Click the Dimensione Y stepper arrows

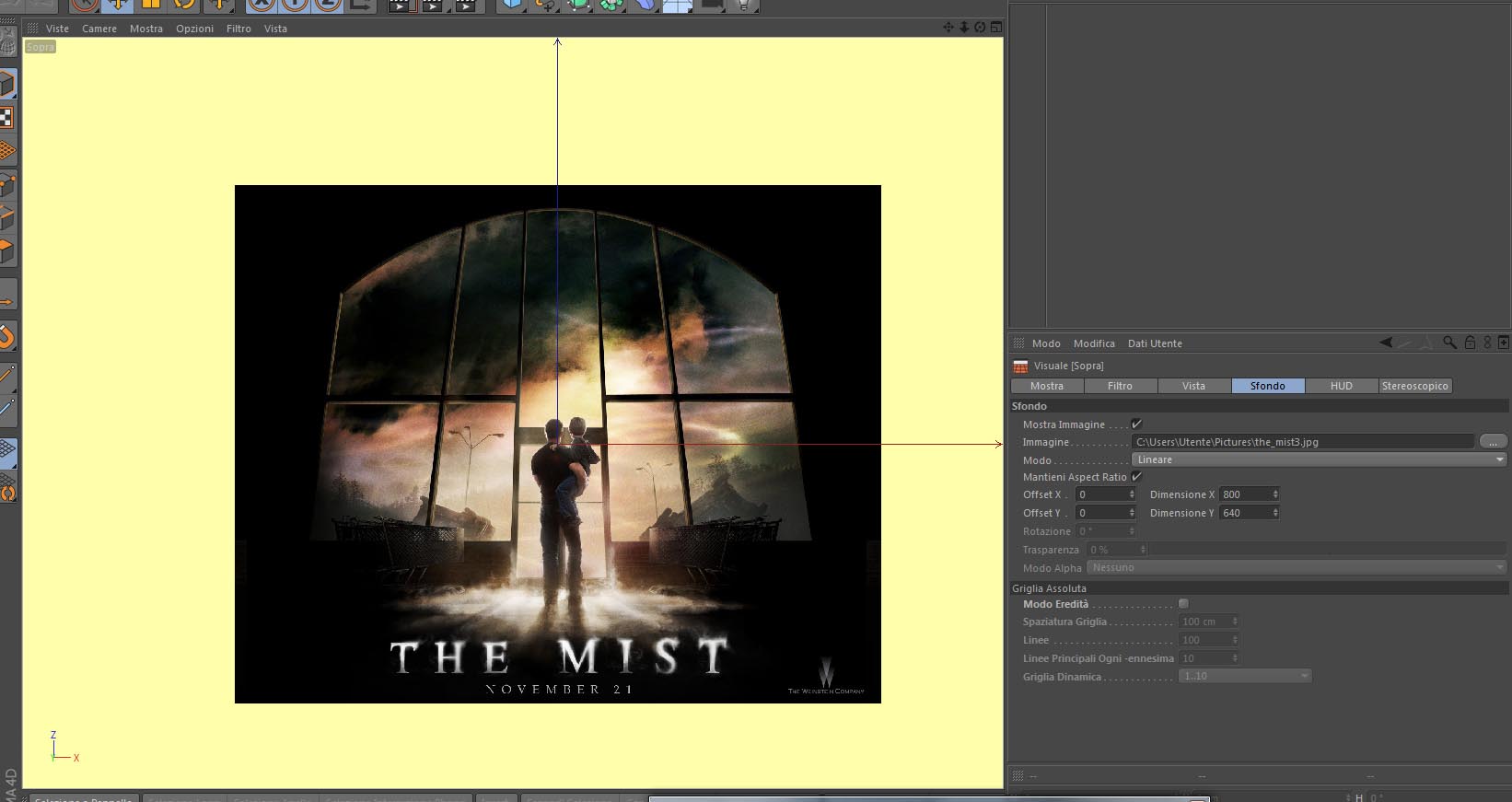point(1275,513)
